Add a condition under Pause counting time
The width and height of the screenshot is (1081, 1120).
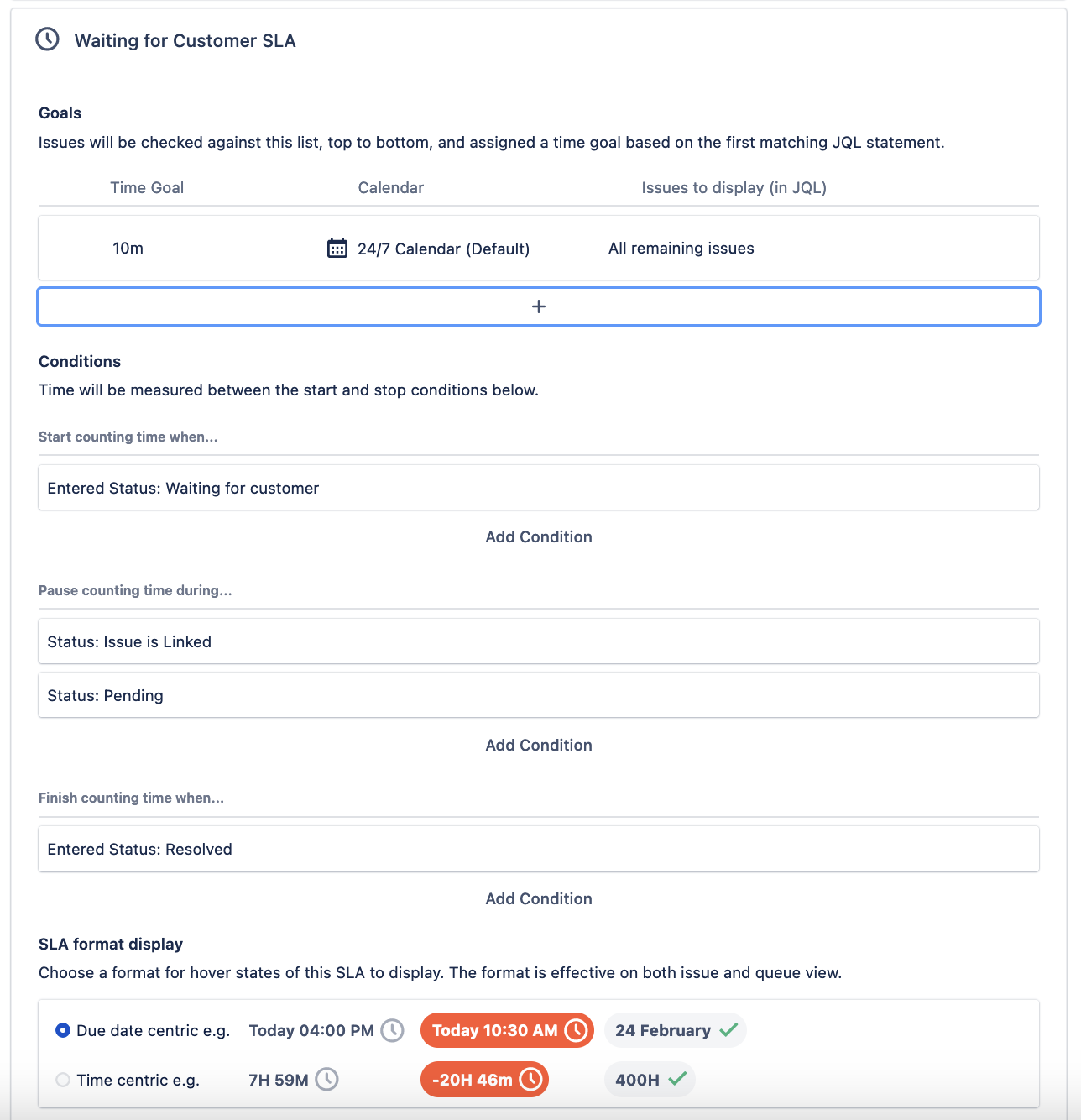(x=539, y=745)
